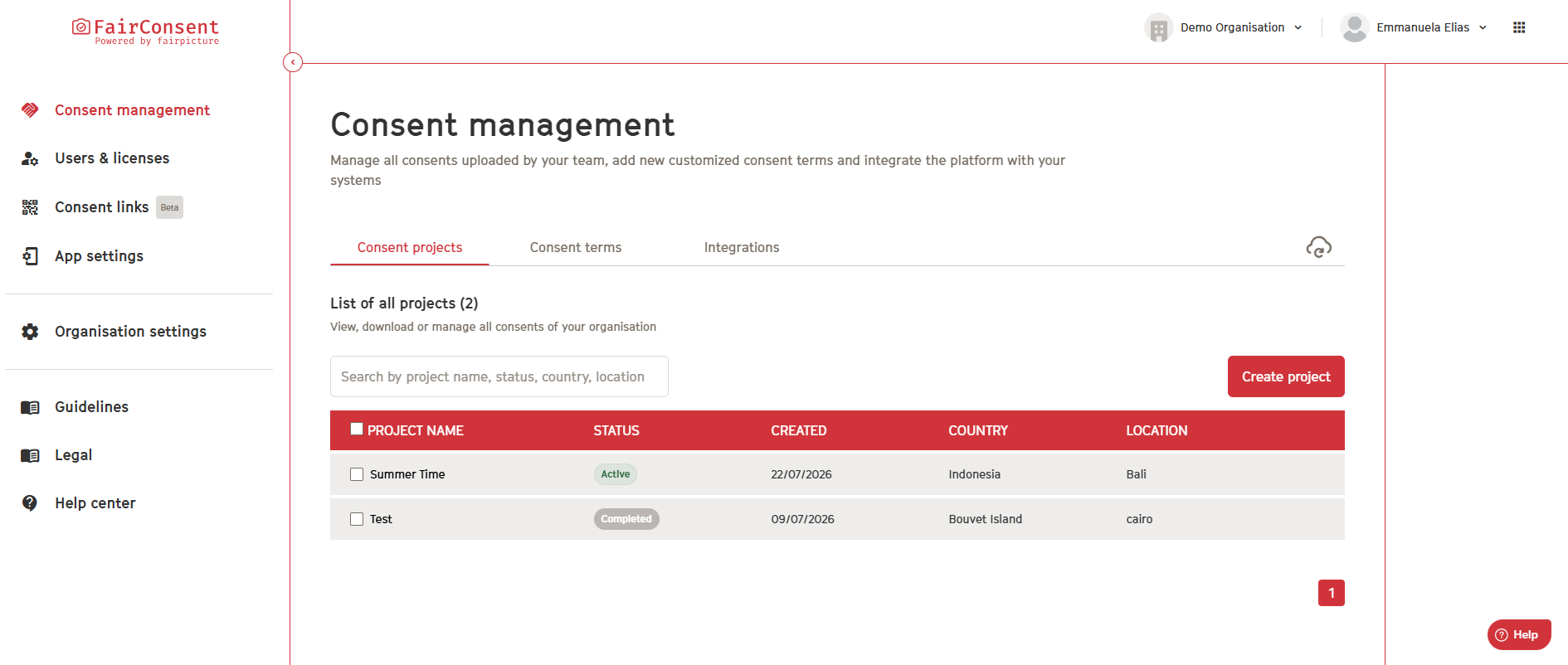Open the apps grid menu icon
This screenshot has height=665, width=1568.
tap(1519, 27)
